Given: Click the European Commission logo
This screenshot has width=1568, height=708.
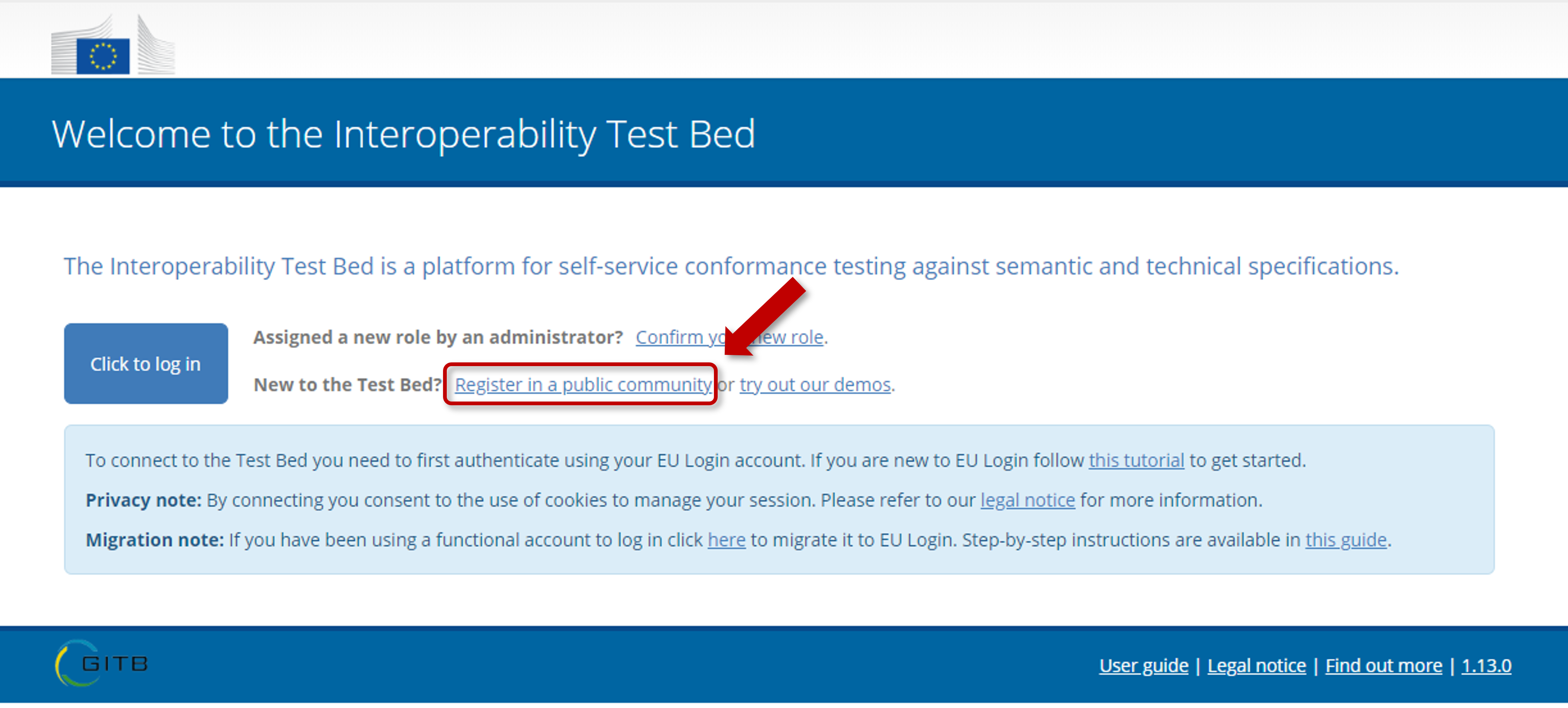Looking at the screenshot, I should [113, 44].
